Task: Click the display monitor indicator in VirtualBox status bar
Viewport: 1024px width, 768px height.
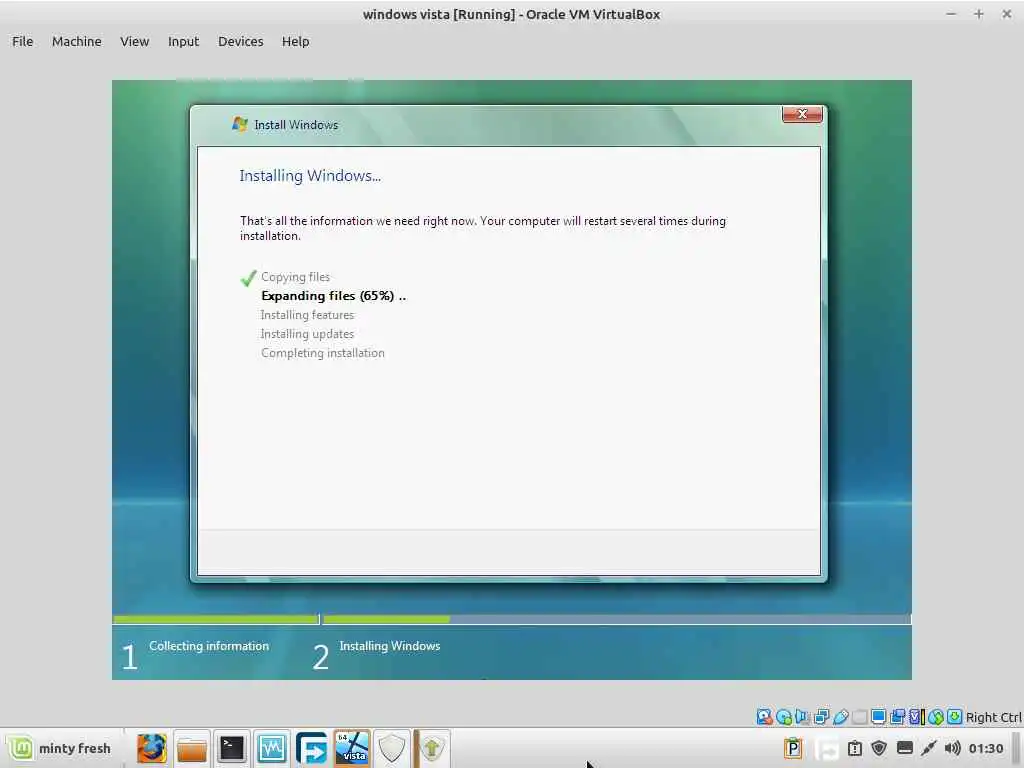Action: (878, 717)
